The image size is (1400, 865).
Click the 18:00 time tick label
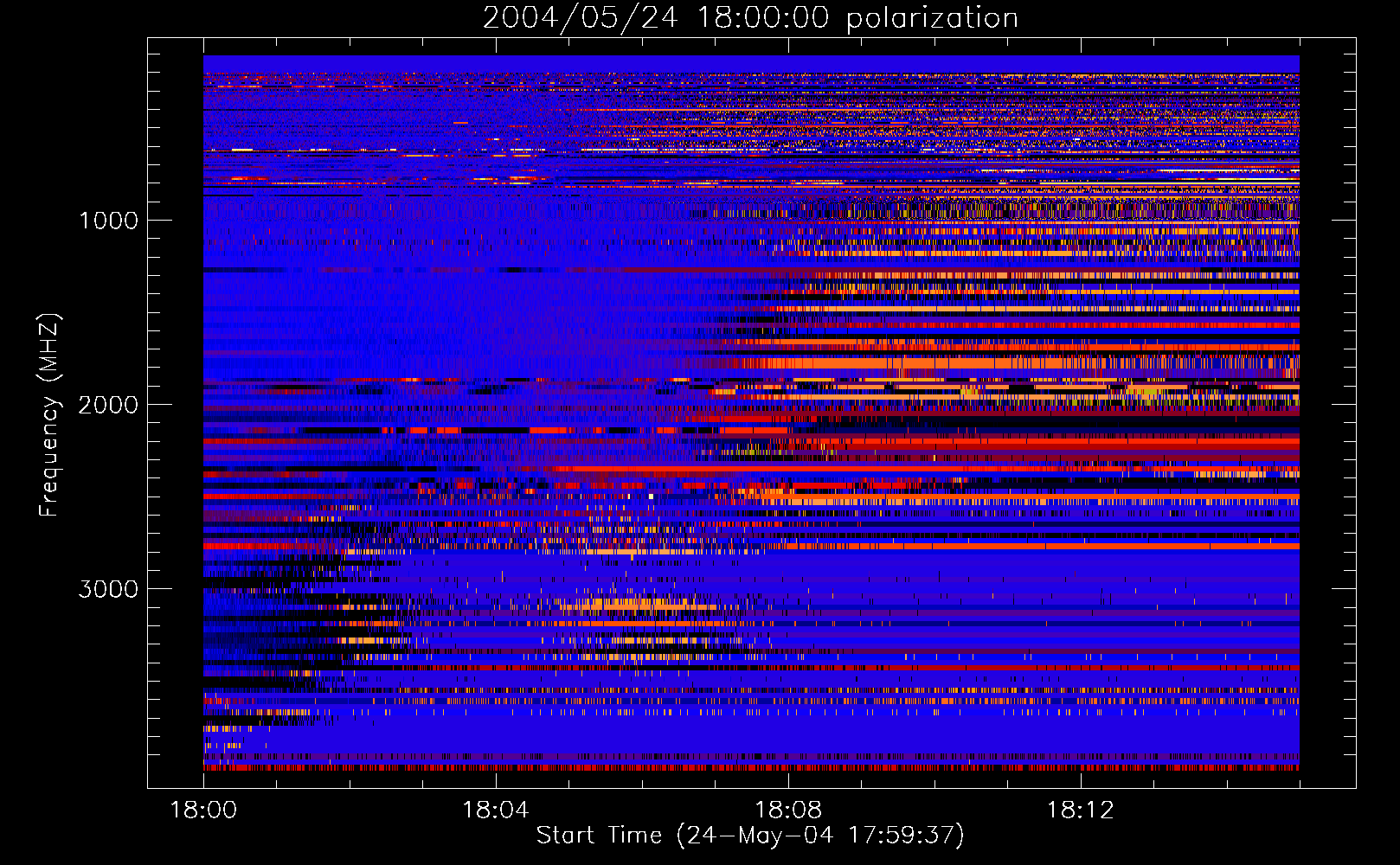click(203, 810)
